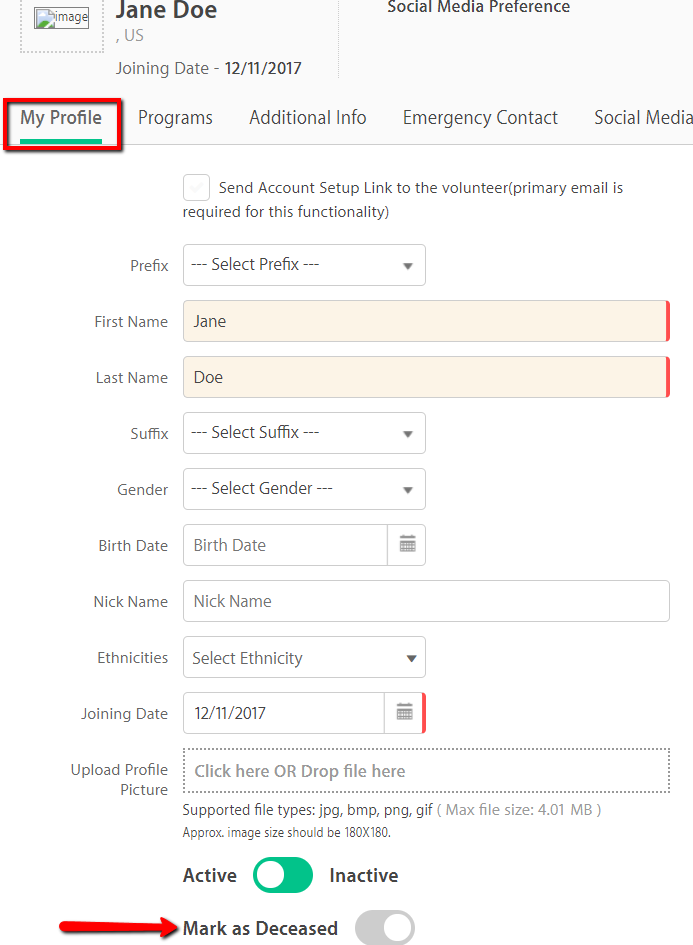Image resolution: width=693 pixels, height=945 pixels.
Task: Switch to the My Profile tab
Action: click(x=61, y=118)
